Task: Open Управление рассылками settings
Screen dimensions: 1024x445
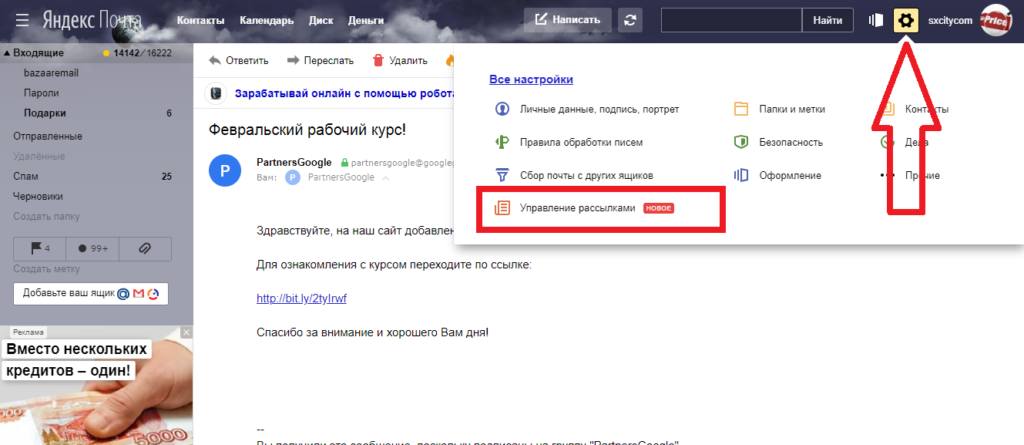Action: click(577, 208)
